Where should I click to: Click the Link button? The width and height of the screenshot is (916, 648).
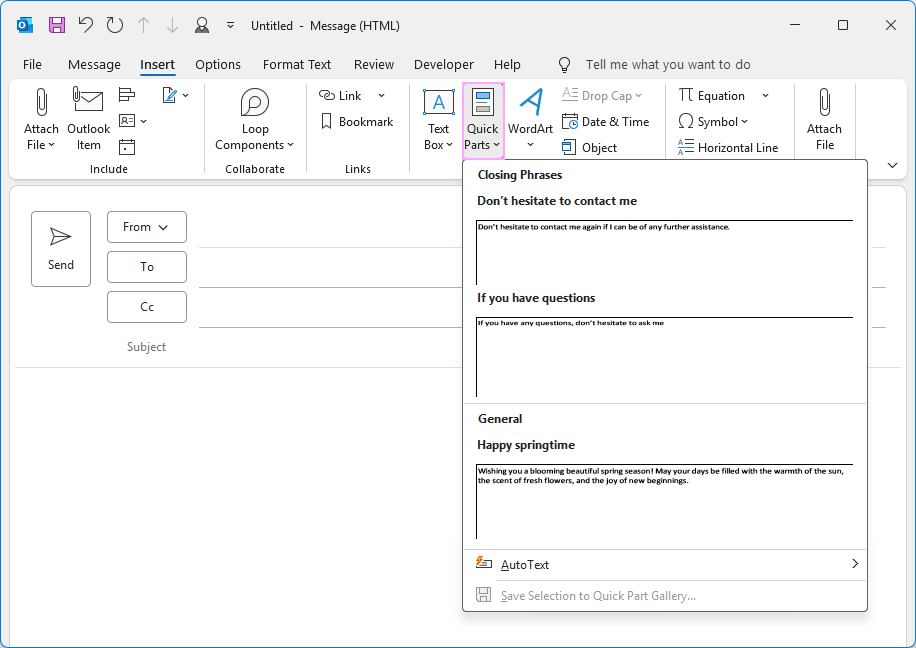point(341,95)
